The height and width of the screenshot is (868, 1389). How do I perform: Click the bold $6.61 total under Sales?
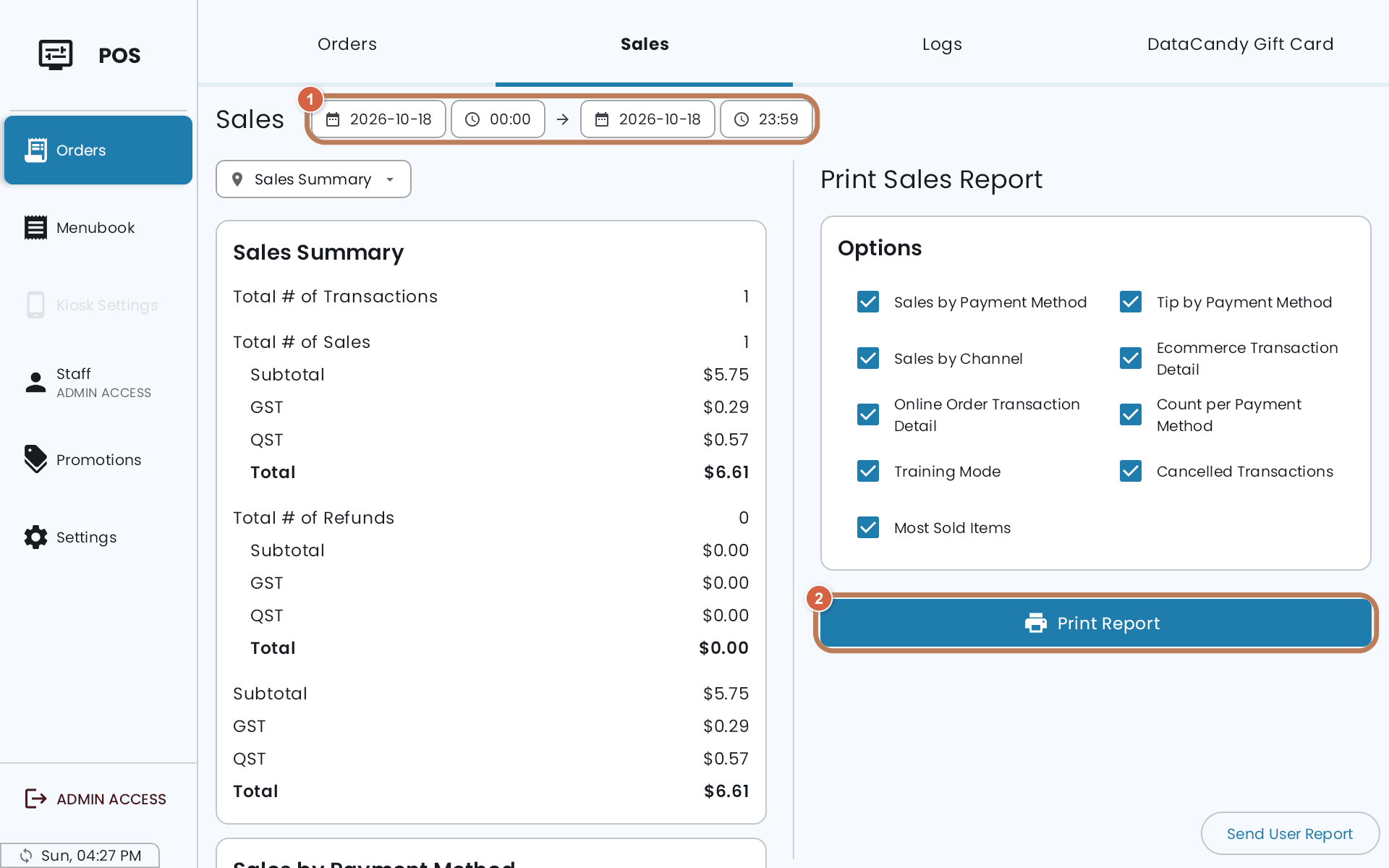coord(726,472)
